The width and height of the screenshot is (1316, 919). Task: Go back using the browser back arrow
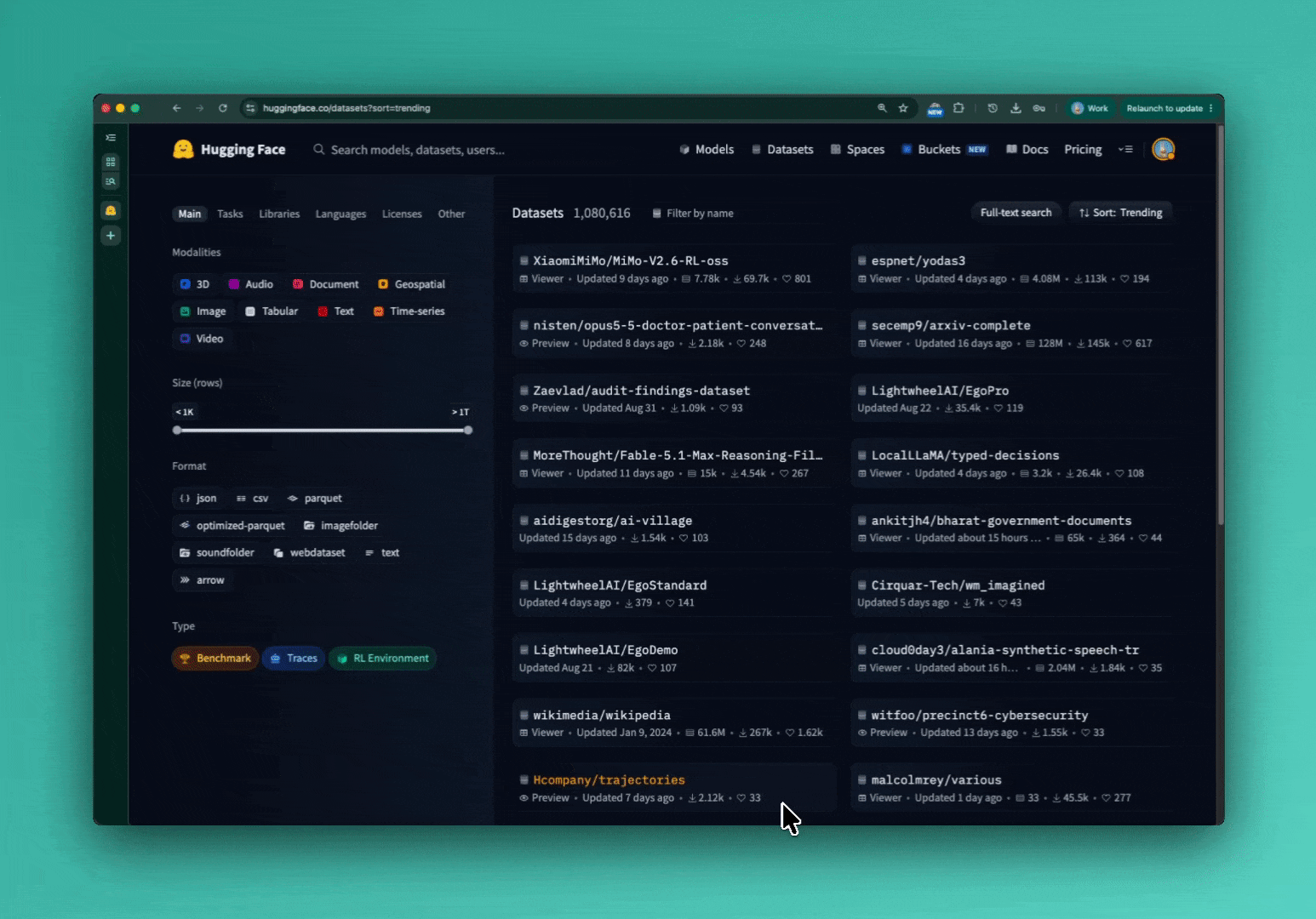[176, 108]
